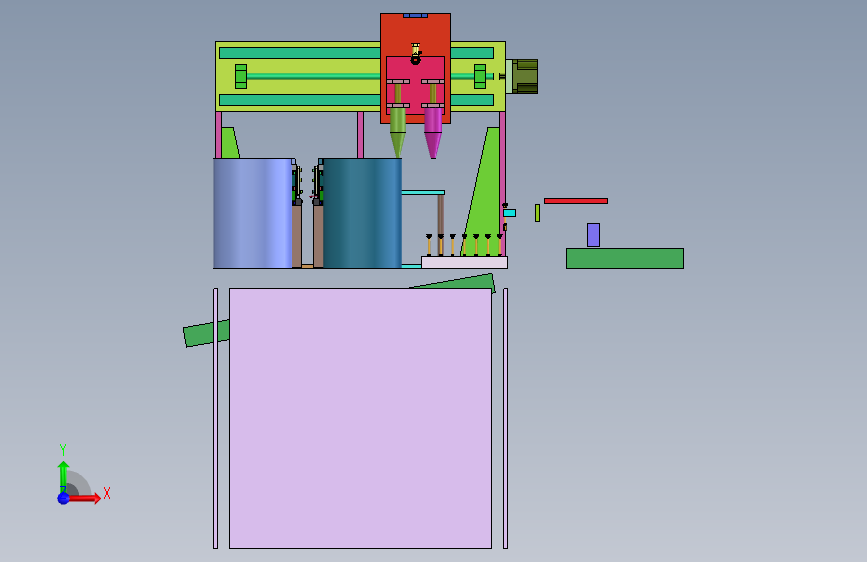Select the periwinkle blue cylinder tank
Image resolution: width=867 pixels, height=562 pixels.
click(x=253, y=214)
